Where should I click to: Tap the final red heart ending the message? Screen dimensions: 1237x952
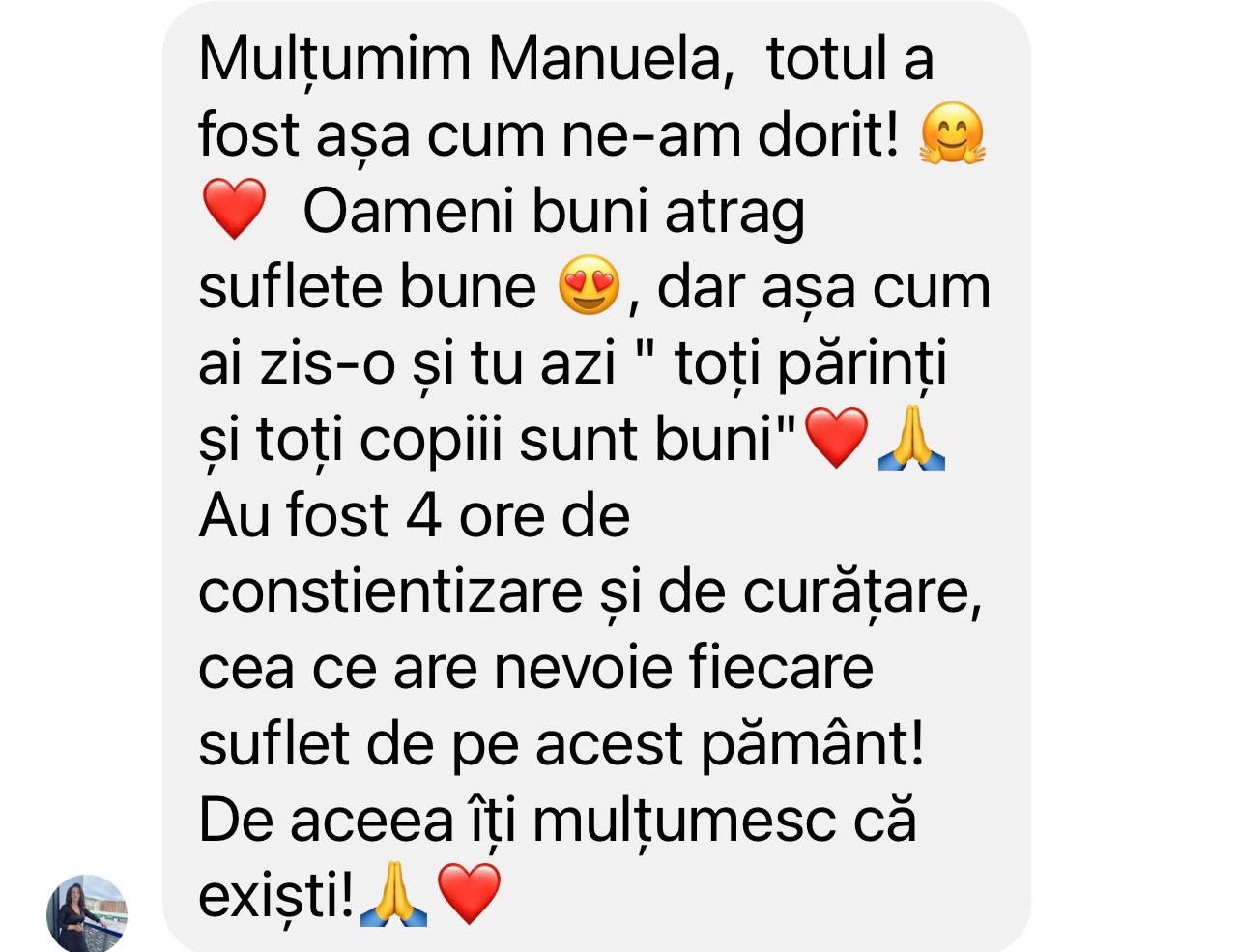469,894
